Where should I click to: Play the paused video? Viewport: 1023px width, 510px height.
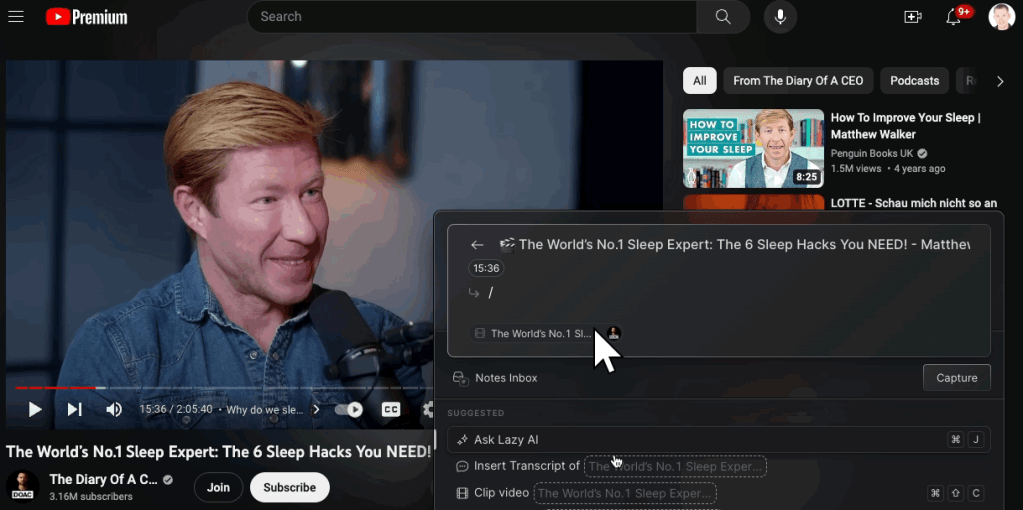coord(35,409)
